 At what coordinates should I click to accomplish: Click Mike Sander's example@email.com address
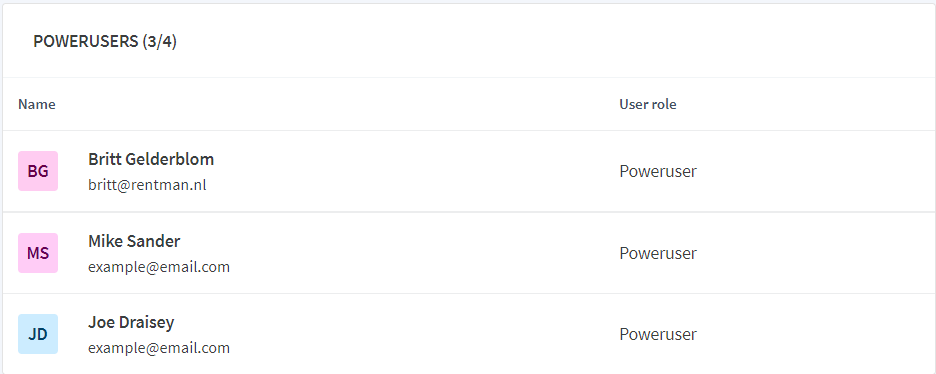click(x=159, y=267)
